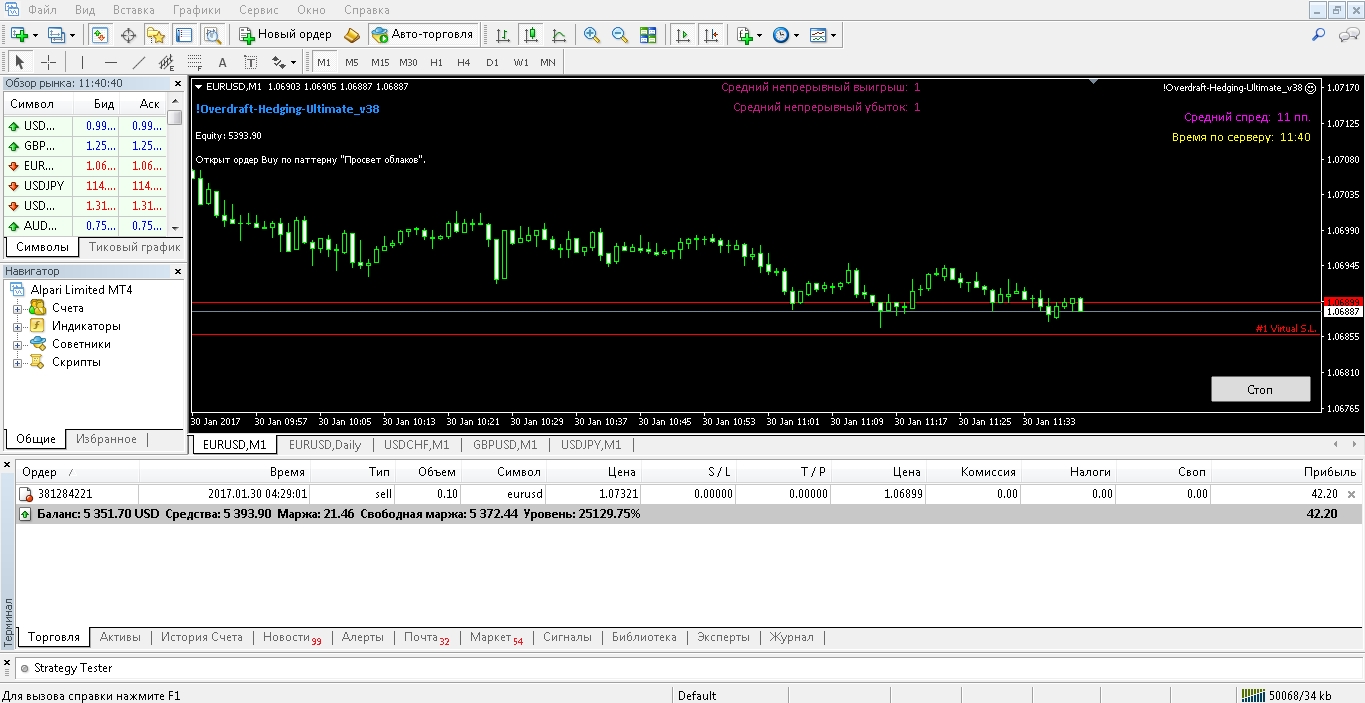Open the Графики menu

click(197, 9)
